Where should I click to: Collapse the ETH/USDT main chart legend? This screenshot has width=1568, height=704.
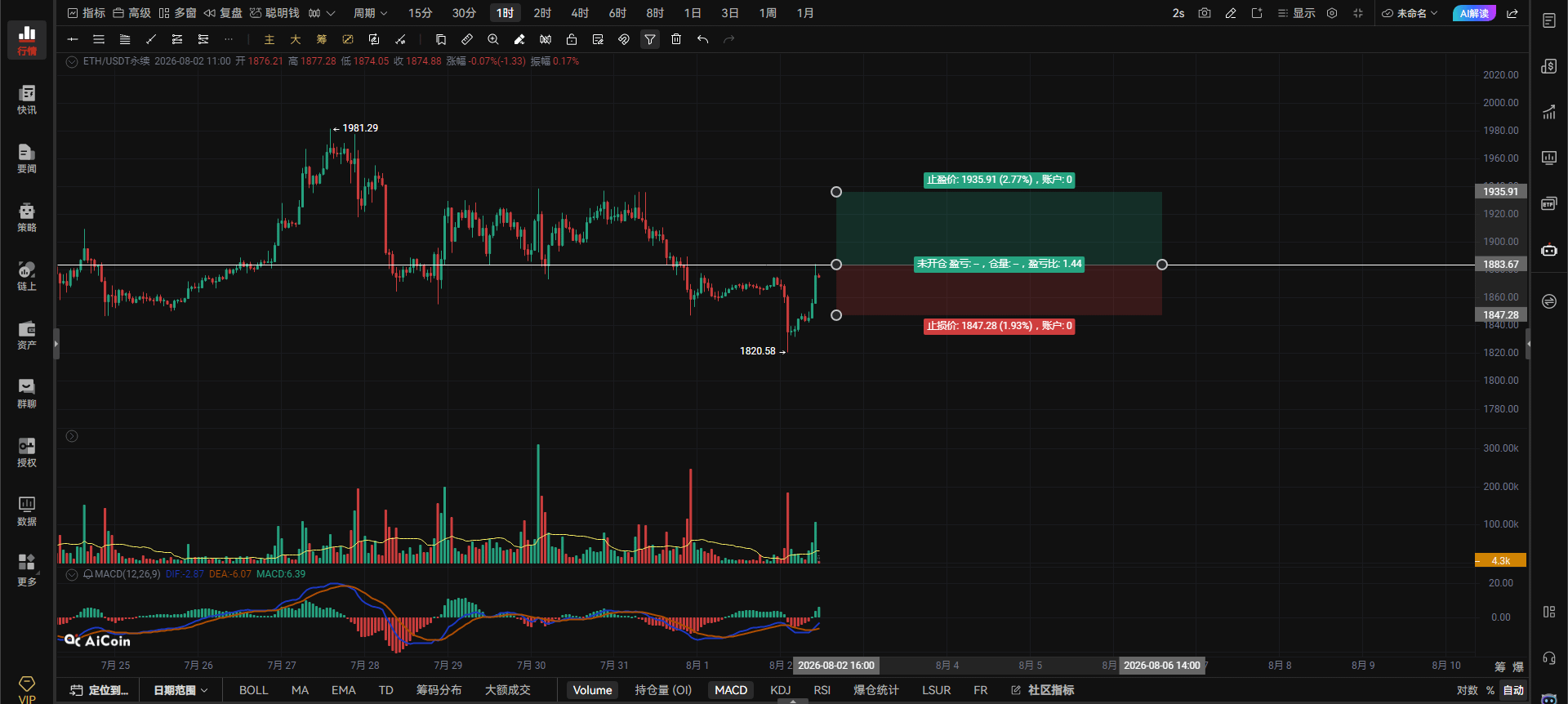coord(72,61)
